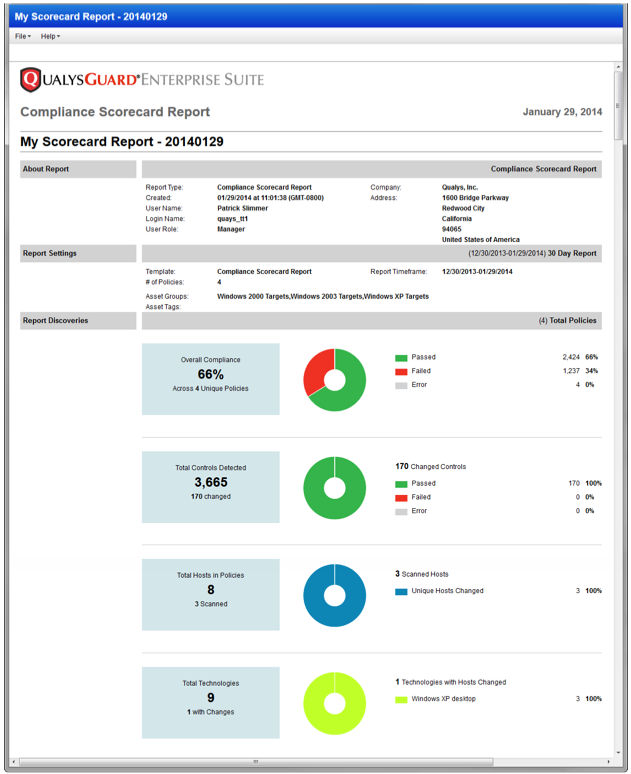This screenshot has height=774, width=631.
Task: Click gray Error swatch under Changed Controls
Action: click(401, 511)
